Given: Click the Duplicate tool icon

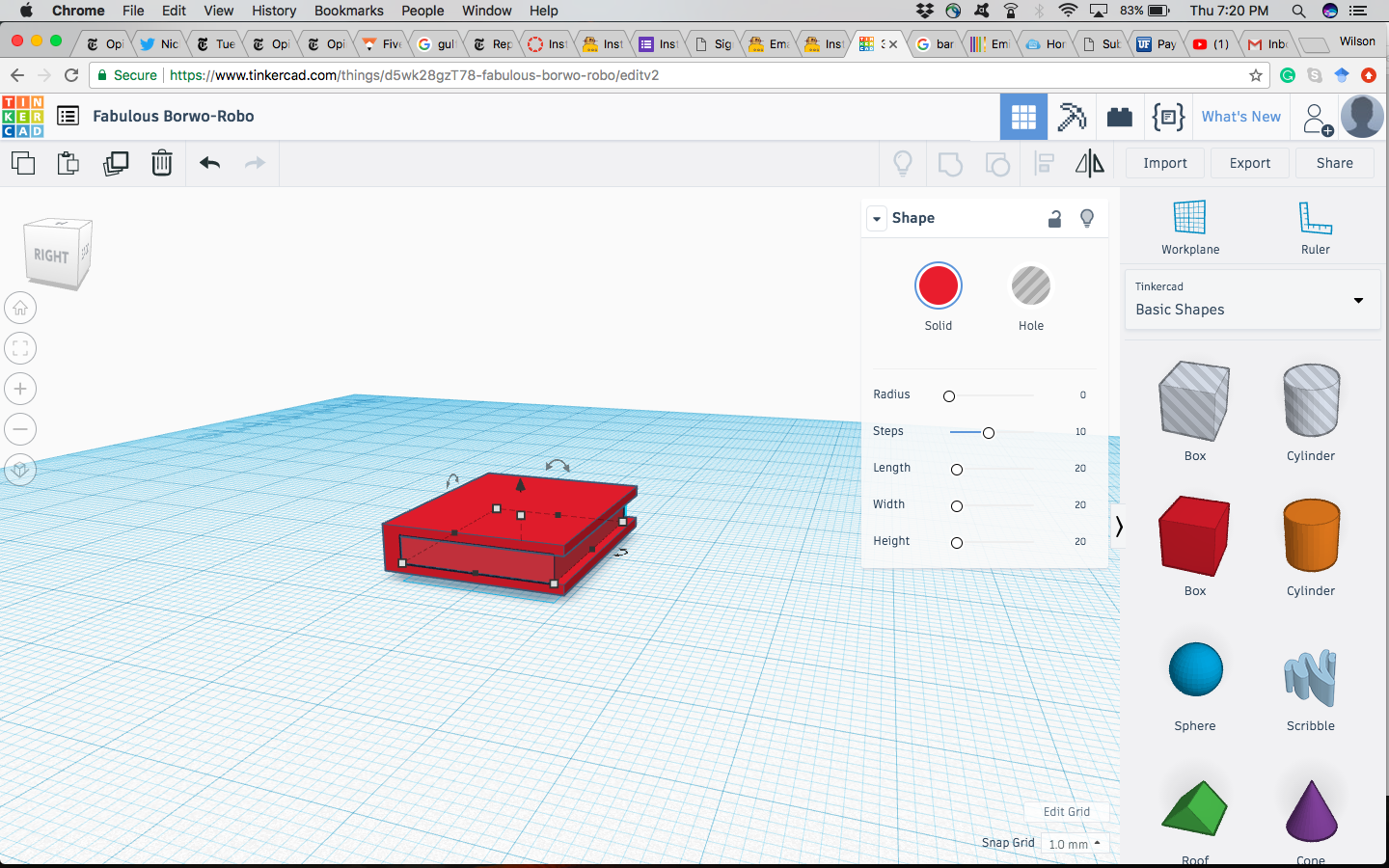Looking at the screenshot, I should point(116,163).
